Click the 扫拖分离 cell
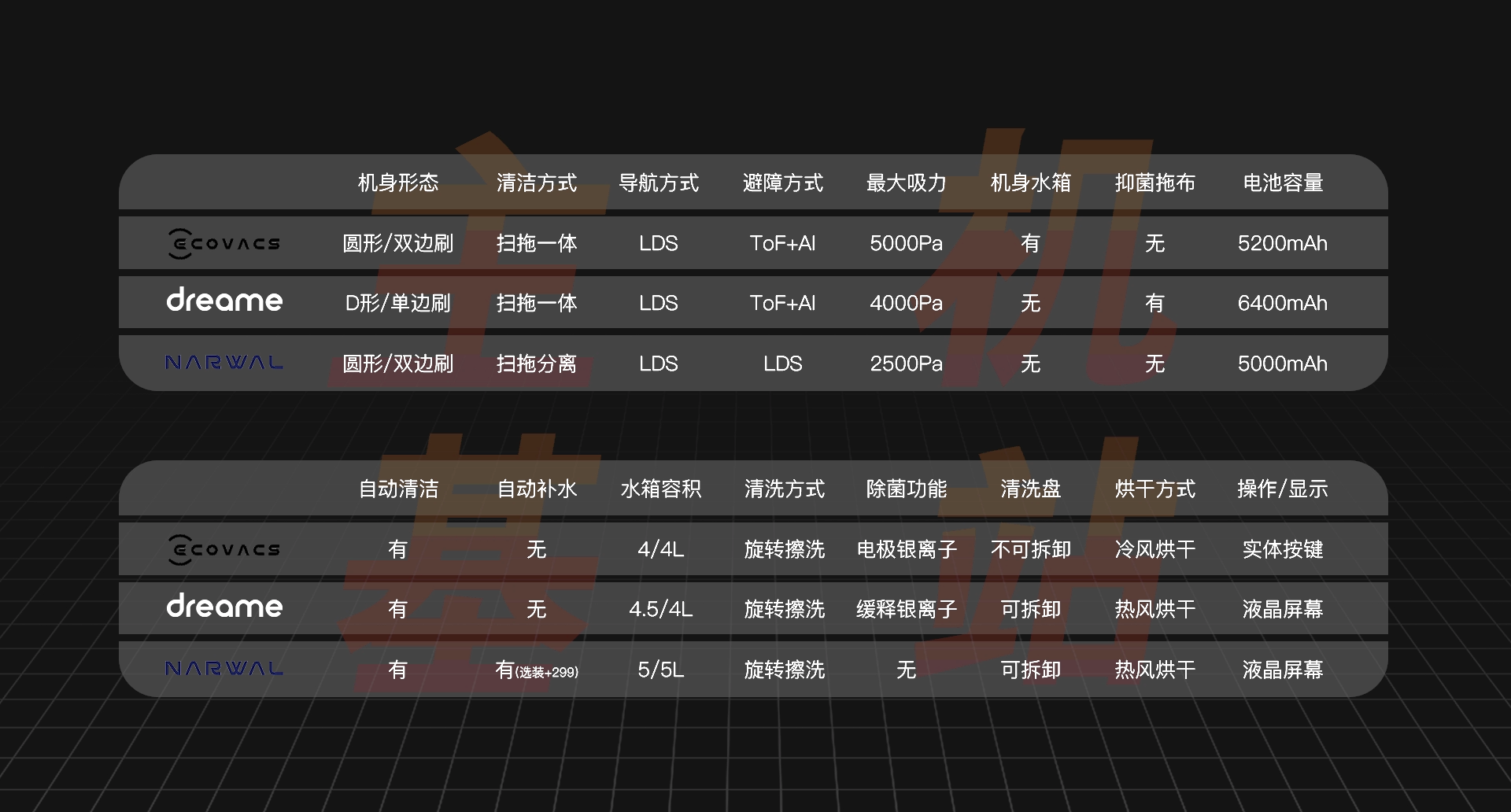Viewport: 1511px width, 812px height. tap(537, 364)
